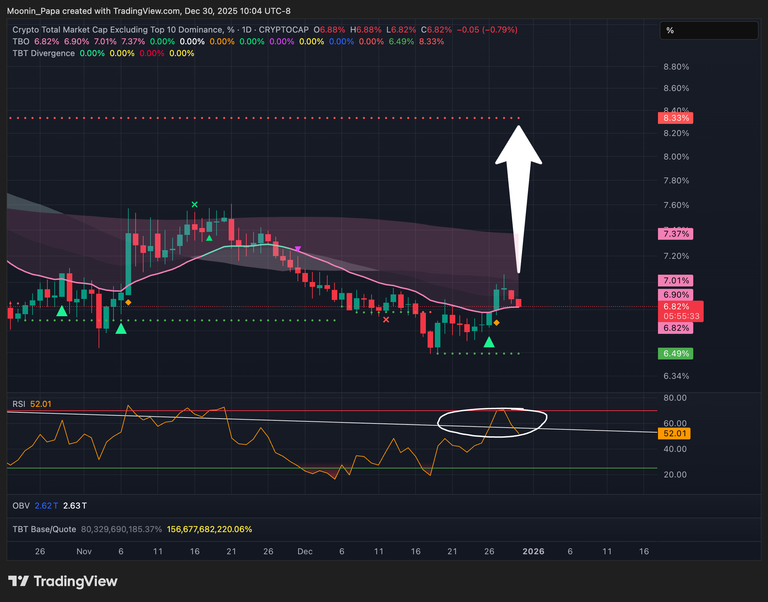768x602 pixels.
Task: Click the TradingView logo
Action: click(x=63, y=581)
